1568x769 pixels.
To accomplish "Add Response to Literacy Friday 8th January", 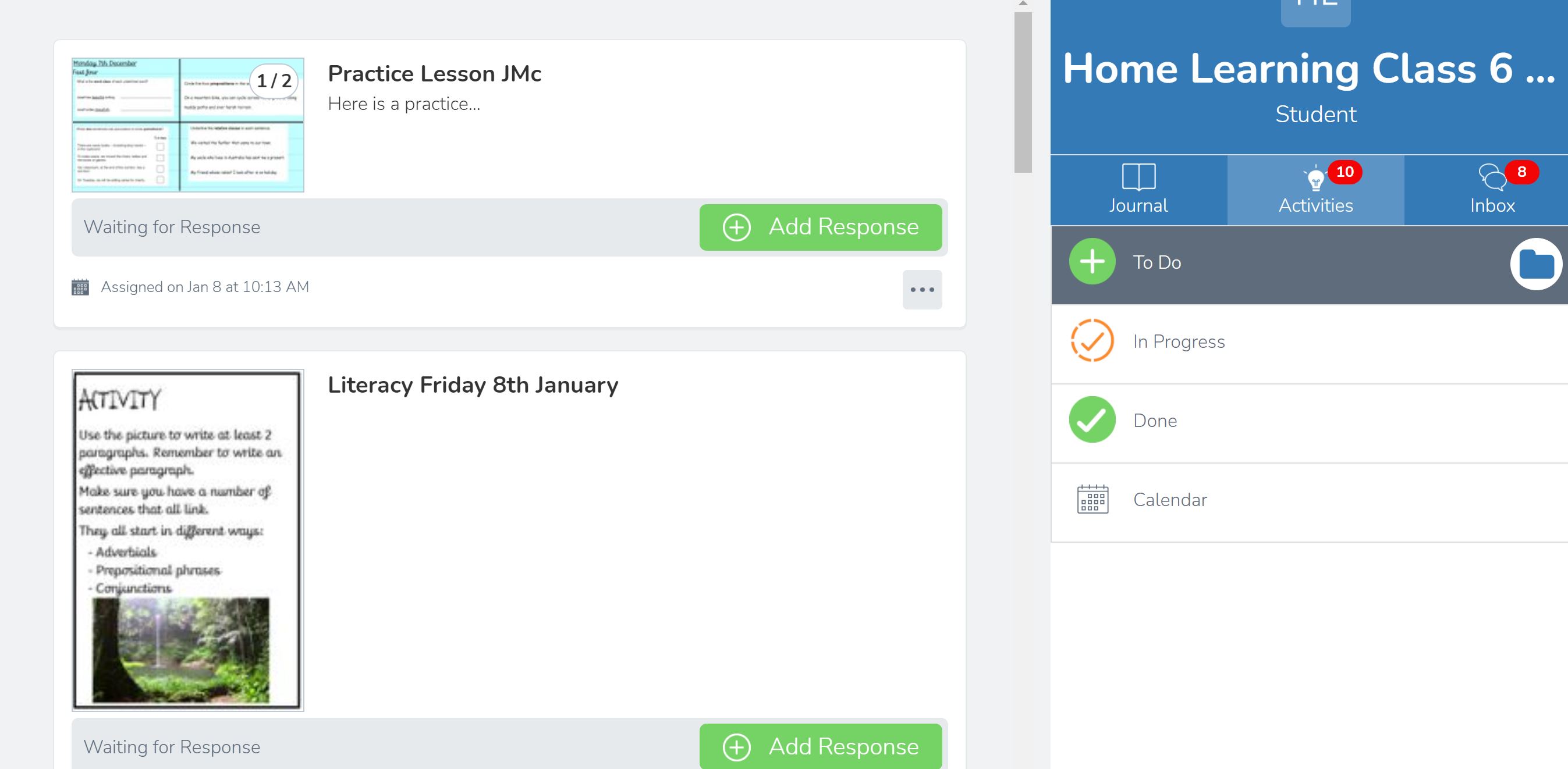I will 820,746.
